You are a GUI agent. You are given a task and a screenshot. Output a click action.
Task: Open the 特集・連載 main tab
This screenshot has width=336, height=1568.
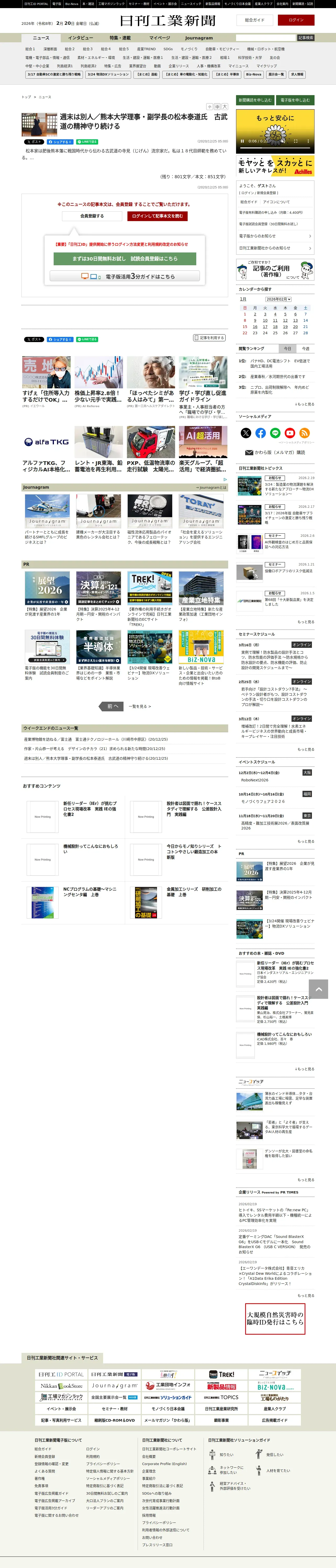click(120, 38)
